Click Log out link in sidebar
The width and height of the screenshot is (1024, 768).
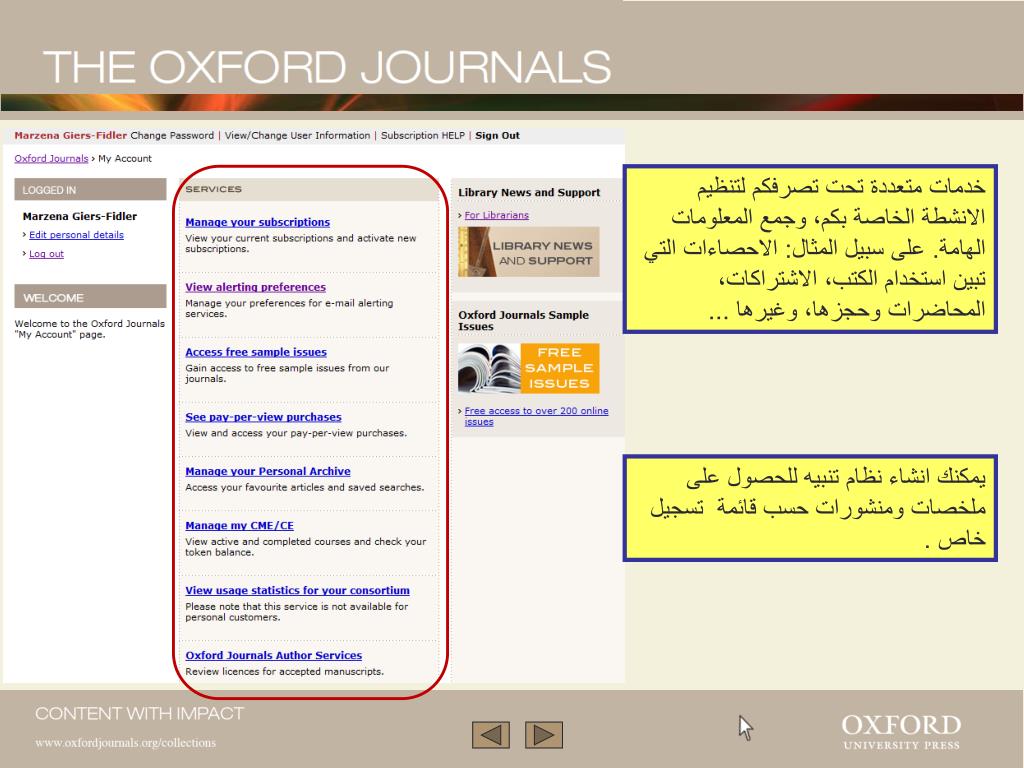(x=46, y=254)
